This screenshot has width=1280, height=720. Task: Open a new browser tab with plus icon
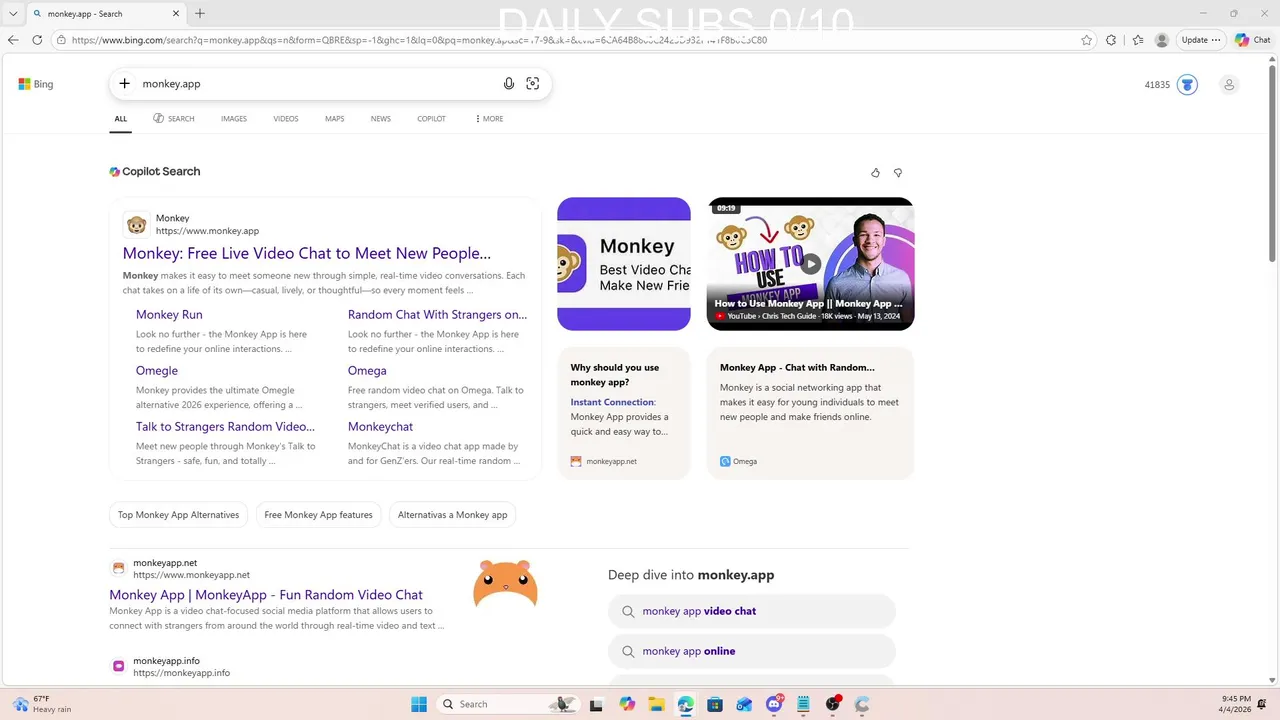pos(200,14)
